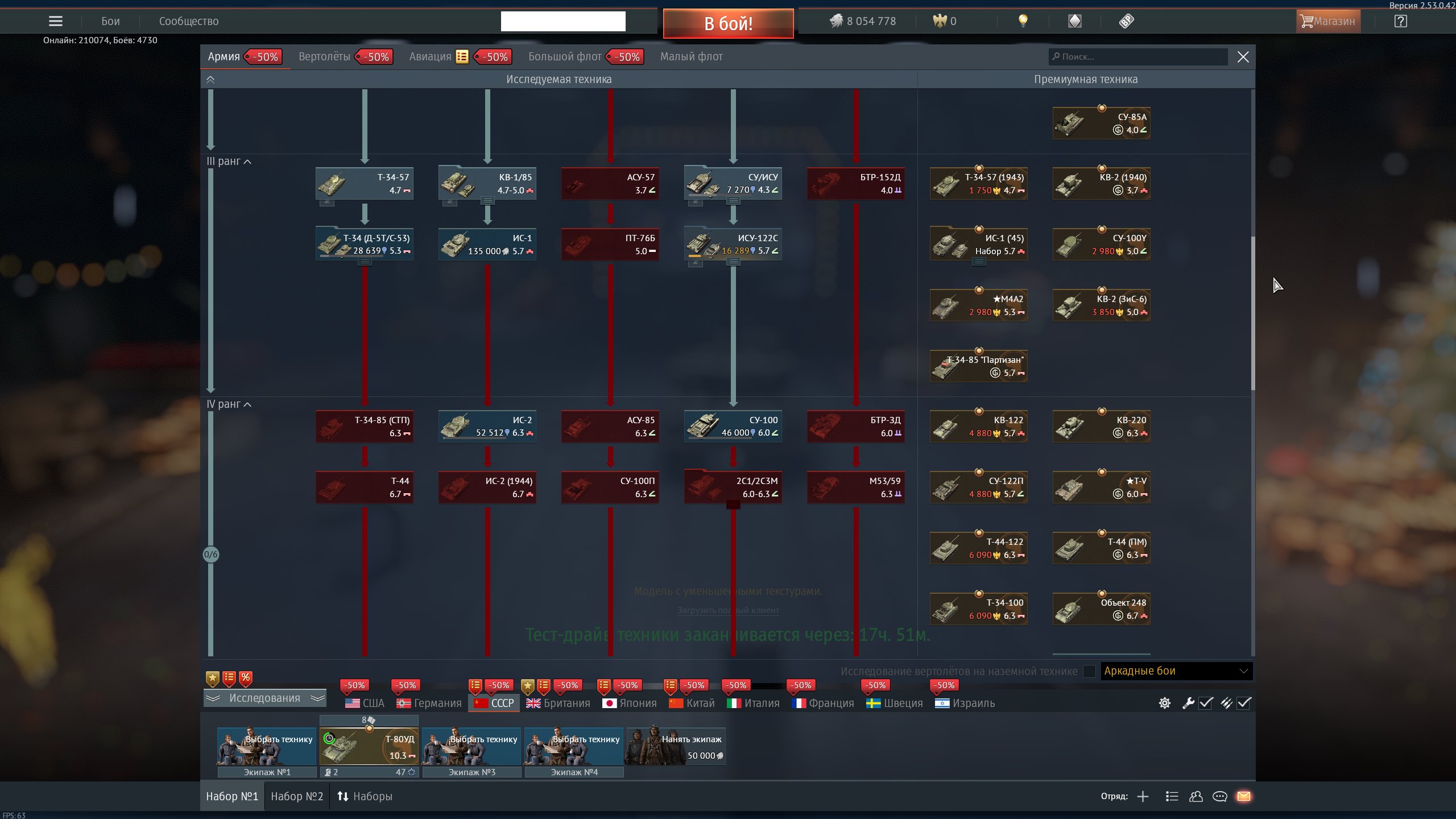This screenshot has width=1456, height=819.
Task: Open the Аркадные бои game mode dropdown
Action: (1176, 671)
